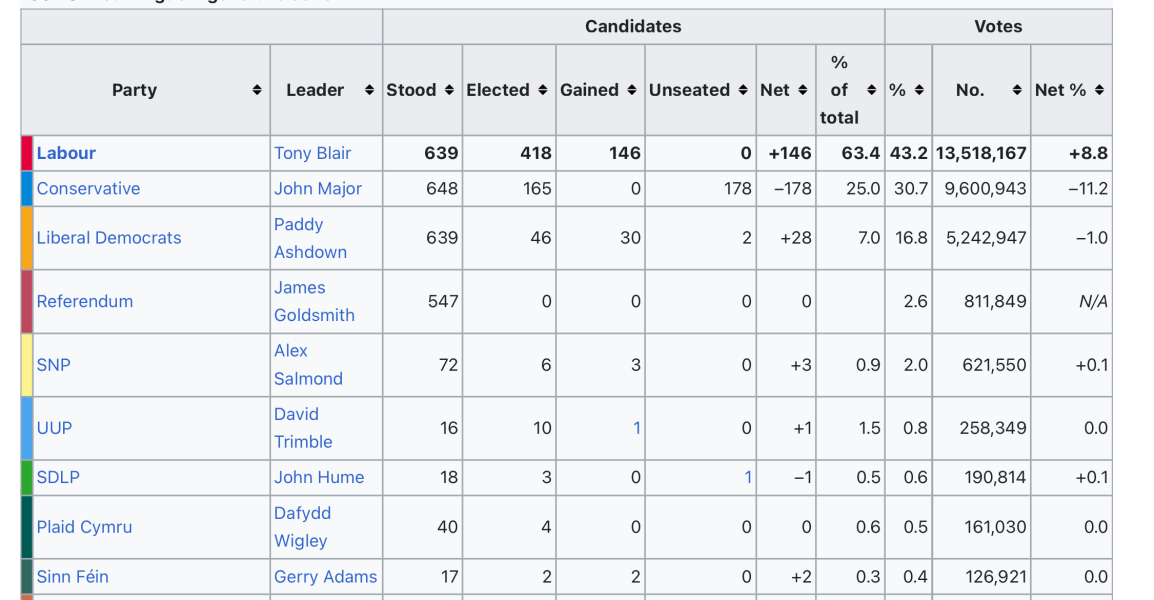Follow the Liberal Democrats link
1154x600 pixels.
(109, 238)
